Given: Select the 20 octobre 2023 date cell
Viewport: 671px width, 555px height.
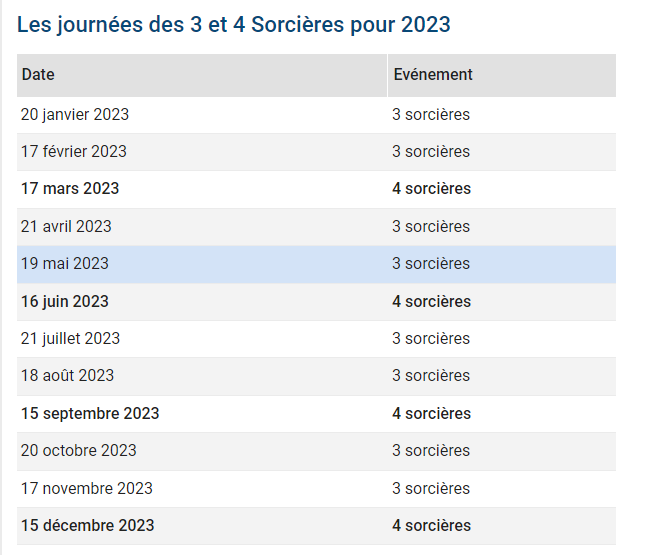Looking at the screenshot, I should click(x=79, y=450).
